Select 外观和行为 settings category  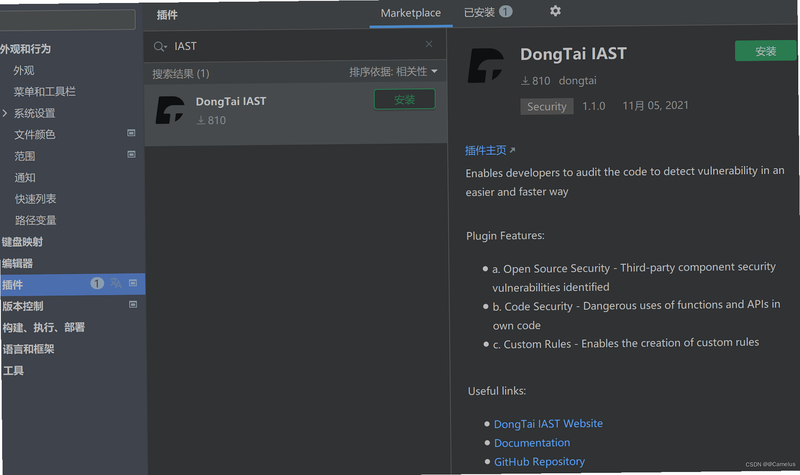[26, 49]
